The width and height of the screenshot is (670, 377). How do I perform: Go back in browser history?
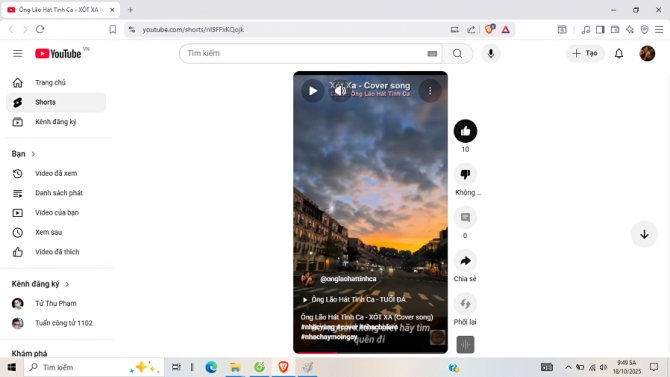click(x=11, y=29)
